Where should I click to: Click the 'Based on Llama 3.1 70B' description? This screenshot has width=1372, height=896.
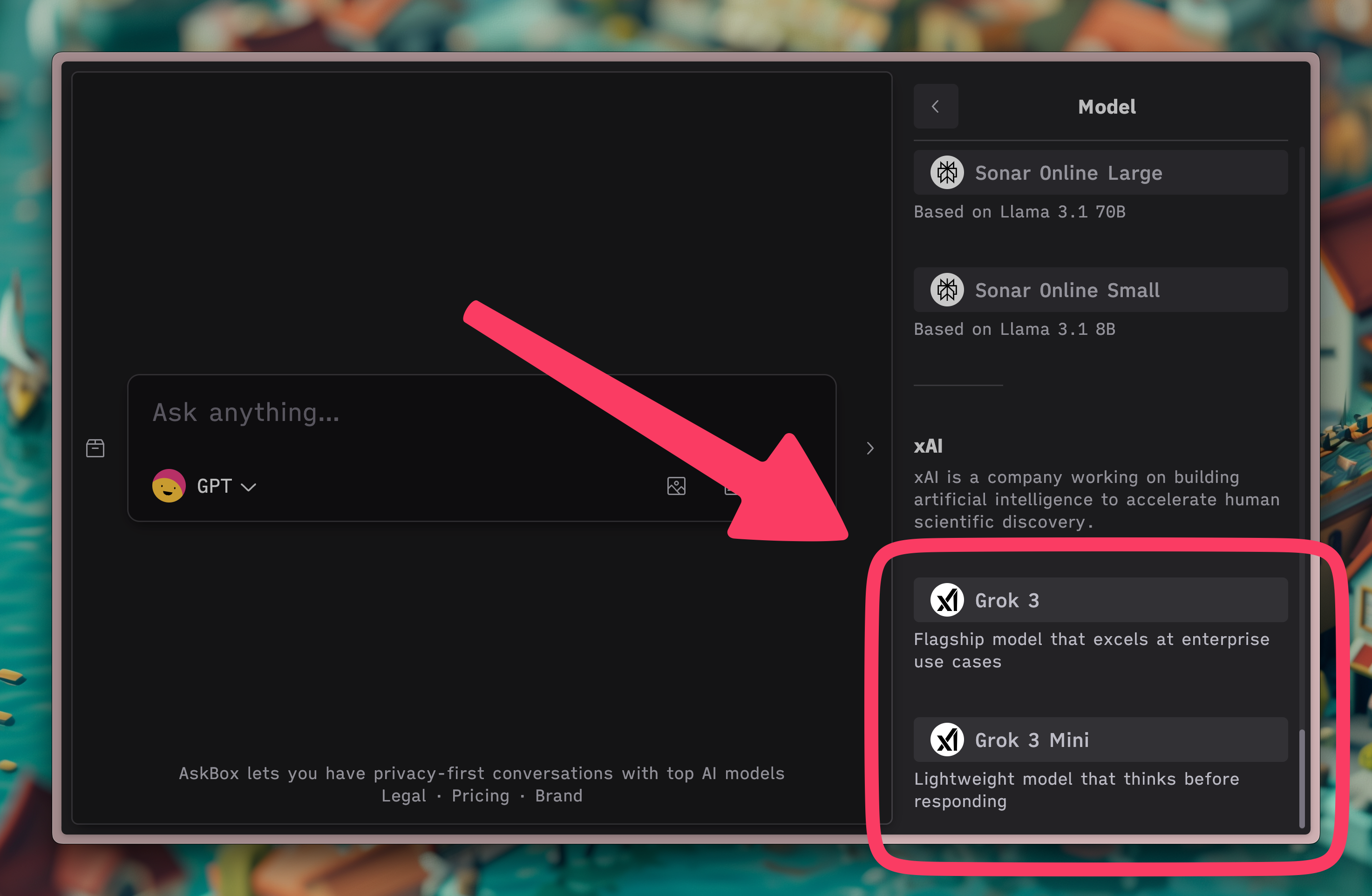(x=1019, y=212)
